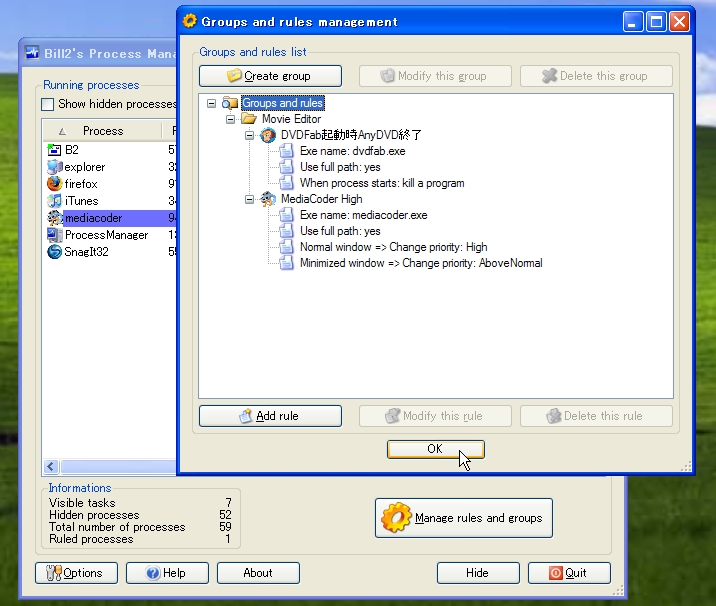716x606 pixels.
Task: Select the Movie Editor folder icon
Action: 249,119
